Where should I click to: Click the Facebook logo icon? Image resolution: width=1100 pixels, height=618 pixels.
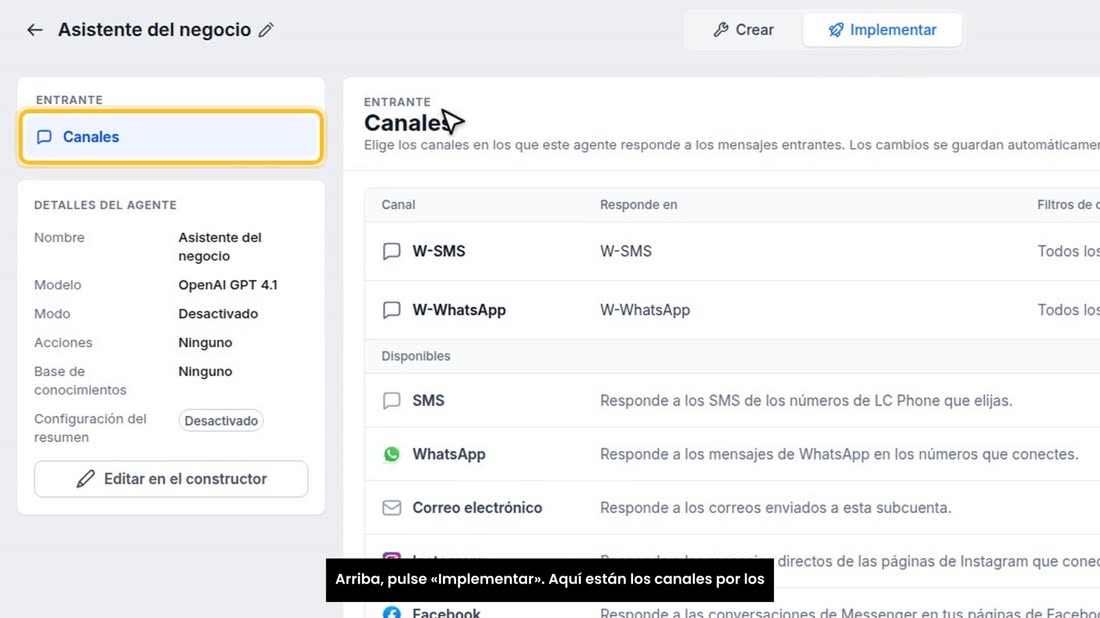pyautogui.click(x=391, y=613)
